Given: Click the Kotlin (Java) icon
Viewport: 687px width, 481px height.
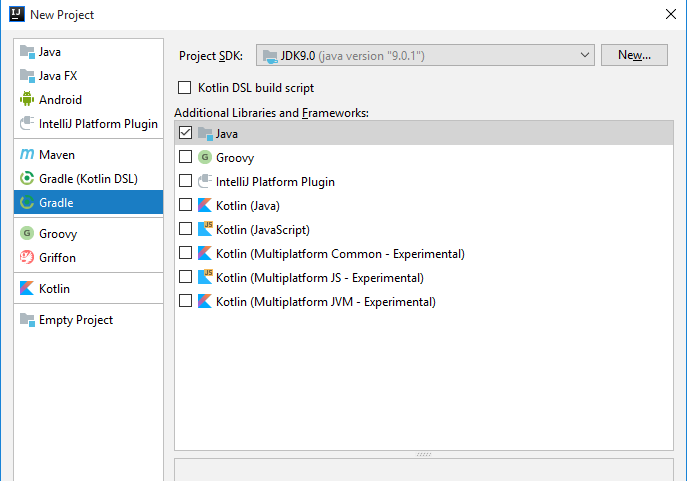Looking at the screenshot, I should [x=205, y=205].
